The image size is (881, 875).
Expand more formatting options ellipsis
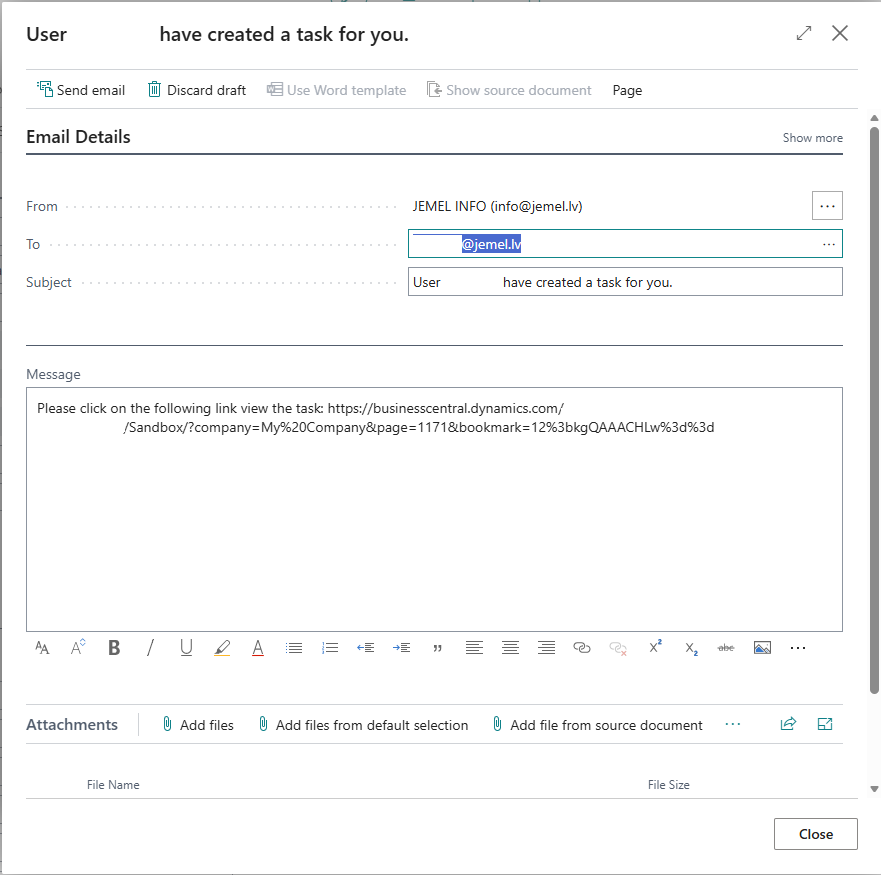click(798, 648)
